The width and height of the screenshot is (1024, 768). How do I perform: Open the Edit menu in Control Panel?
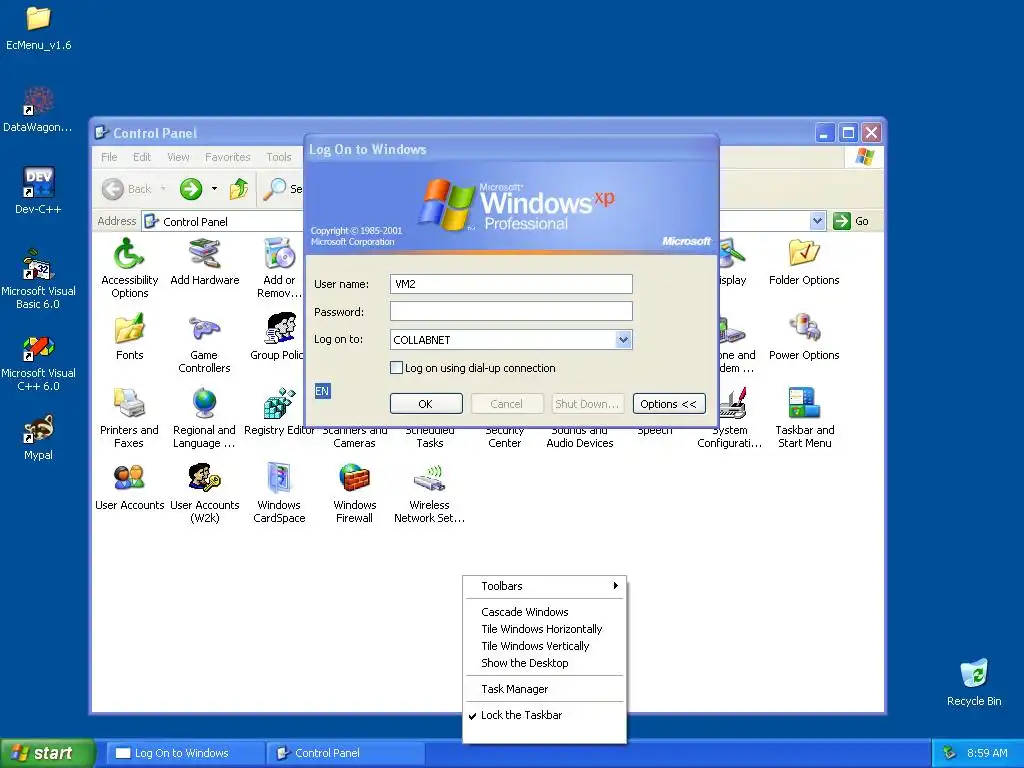[x=142, y=157]
